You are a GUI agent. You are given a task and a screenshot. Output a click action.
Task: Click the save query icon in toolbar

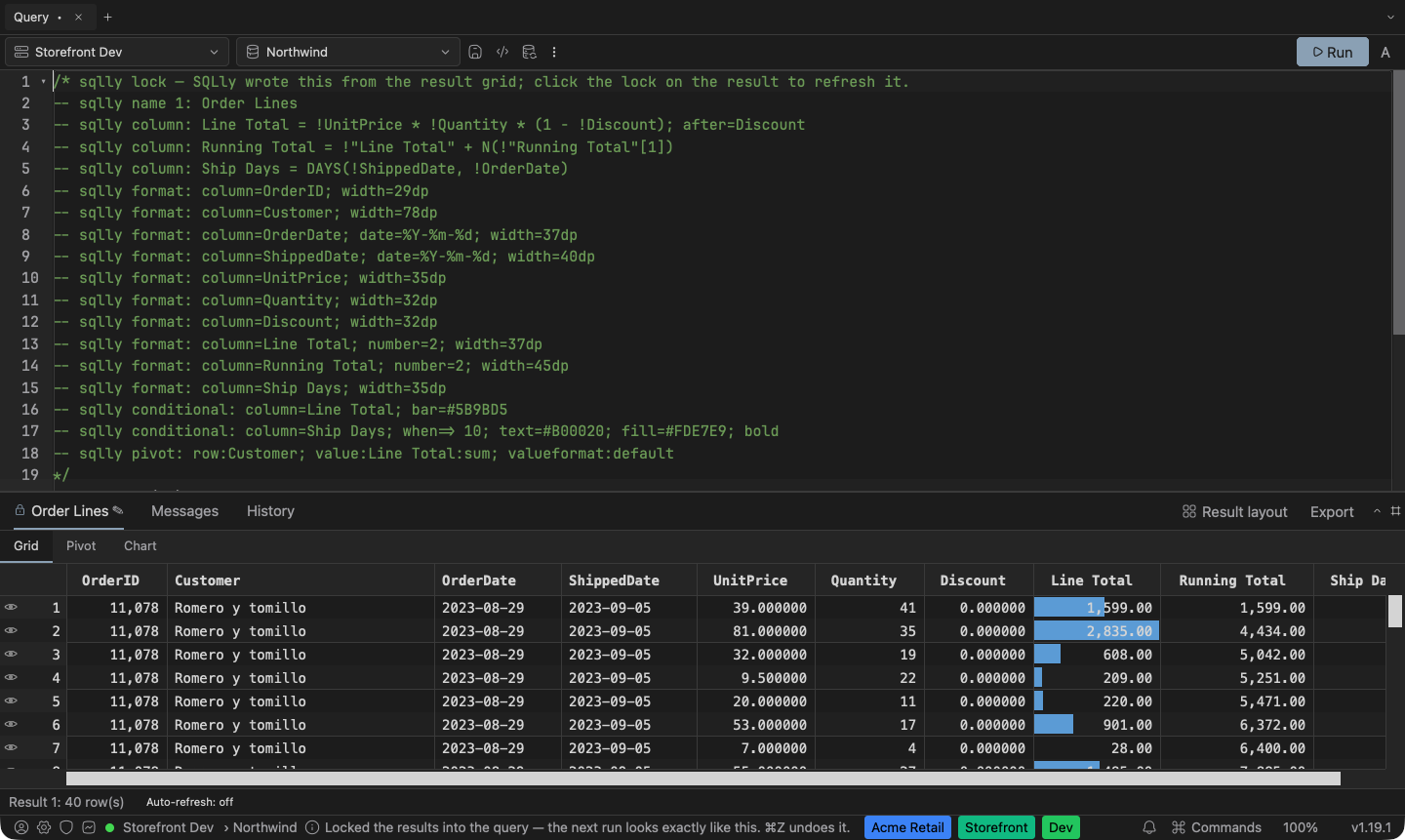click(x=475, y=52)
